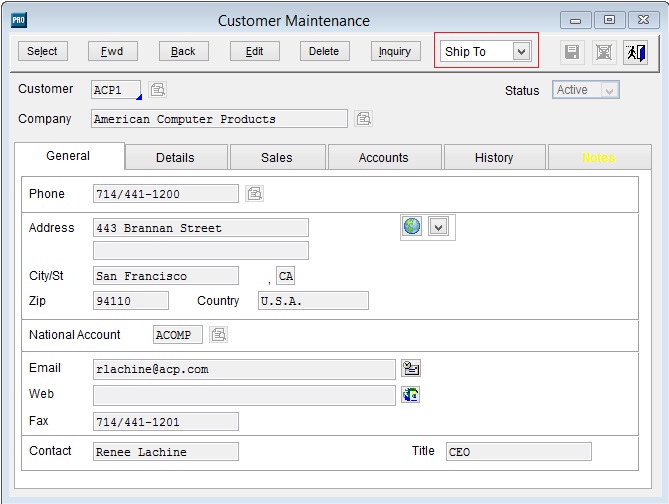The height and width of the screenshot is (504, 669).
Task: Click the Save disk icon in toolbar
Action: pos(572,52)
